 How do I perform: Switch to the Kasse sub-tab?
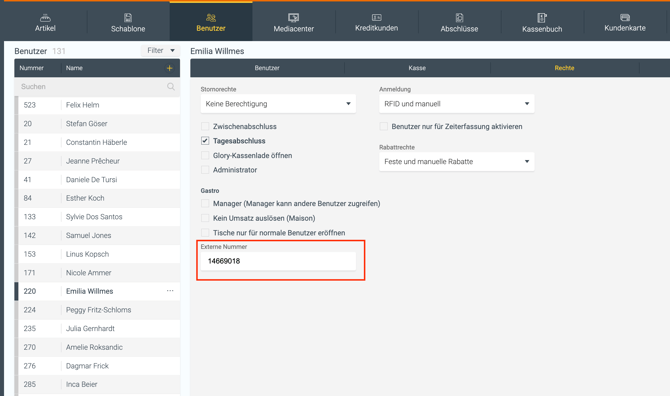click(417, 68)
